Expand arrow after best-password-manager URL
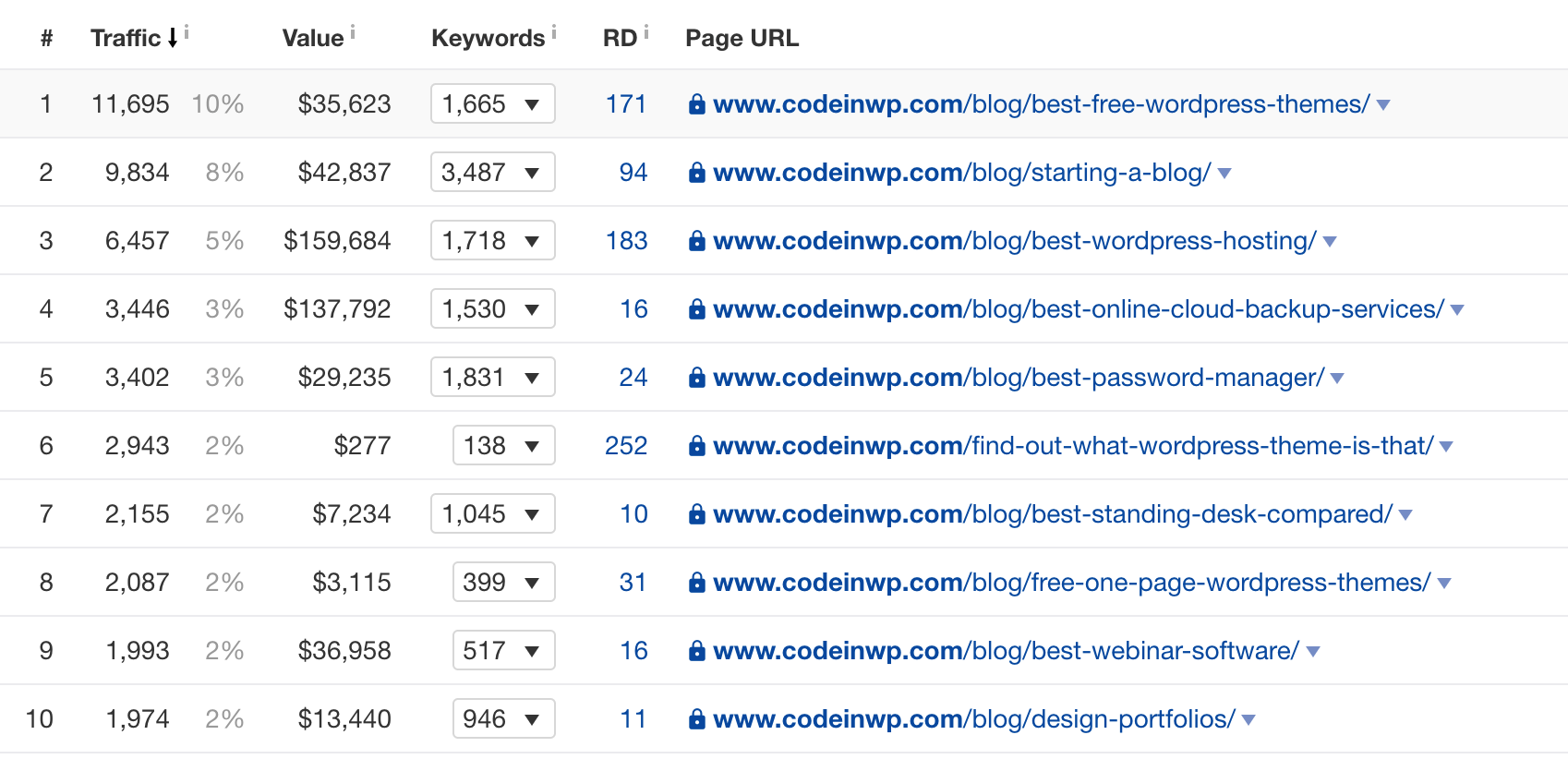Image resolution: width=1568 pixels, height=759 pixels. (1337, 379)
